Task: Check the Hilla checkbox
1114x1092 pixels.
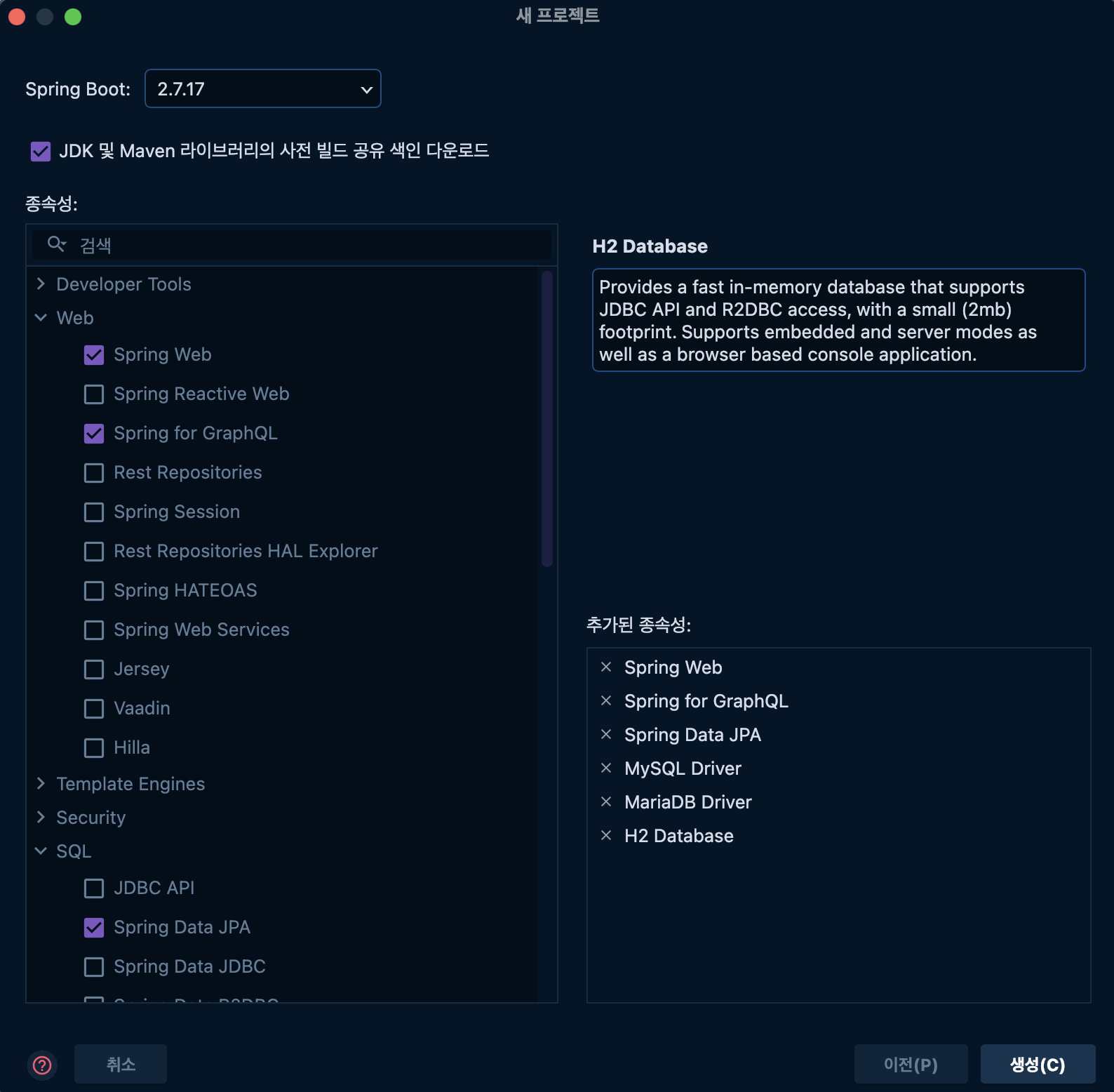Action: 94,748
